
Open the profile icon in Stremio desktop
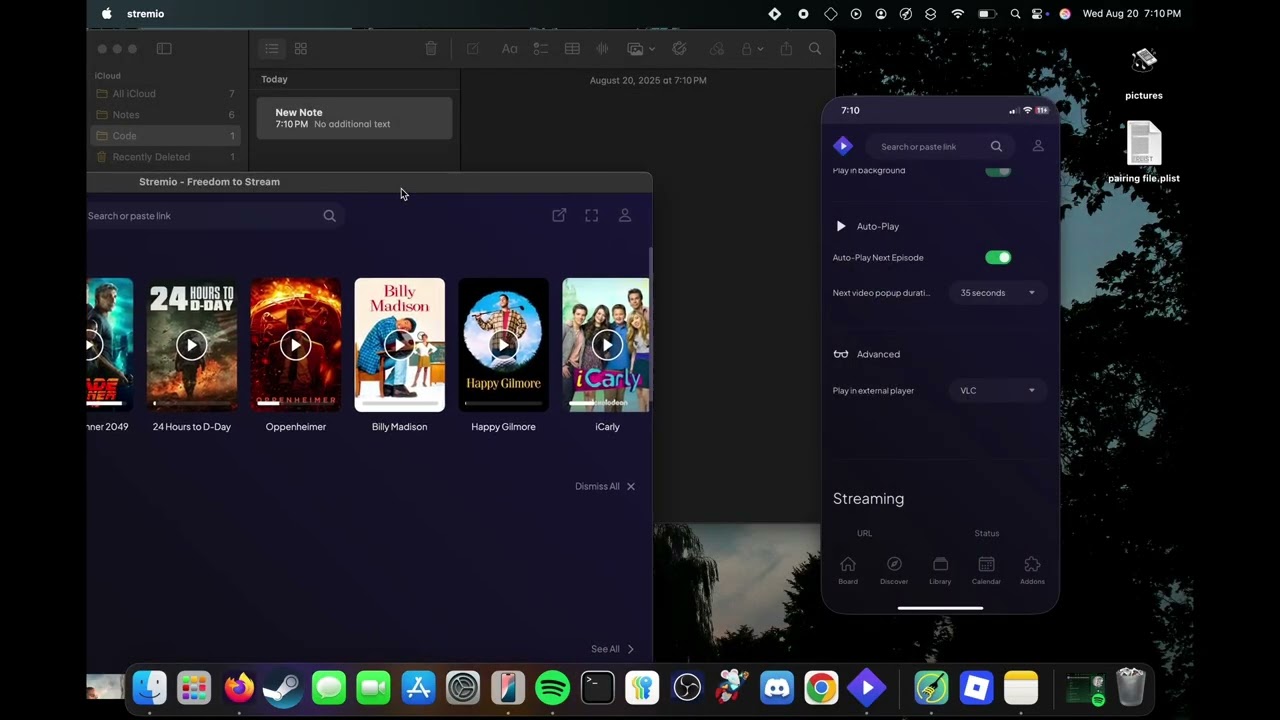(x=625, y=215)
